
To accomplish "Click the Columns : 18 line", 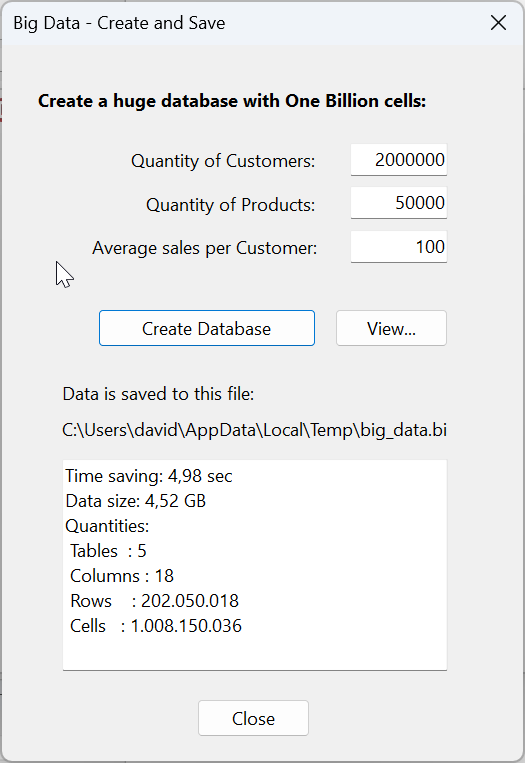I will pos(122,576).
